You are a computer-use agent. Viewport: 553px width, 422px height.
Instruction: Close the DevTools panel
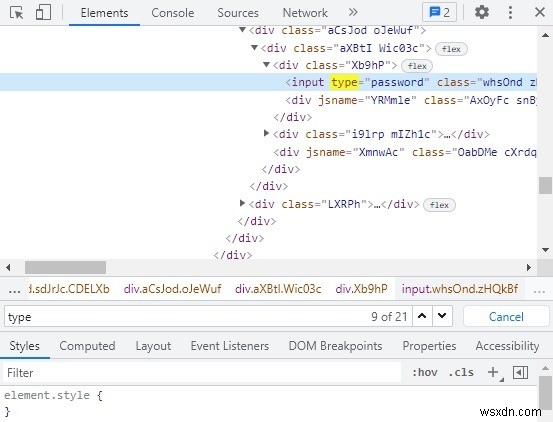pyautogui.click(x=540, y=13)
